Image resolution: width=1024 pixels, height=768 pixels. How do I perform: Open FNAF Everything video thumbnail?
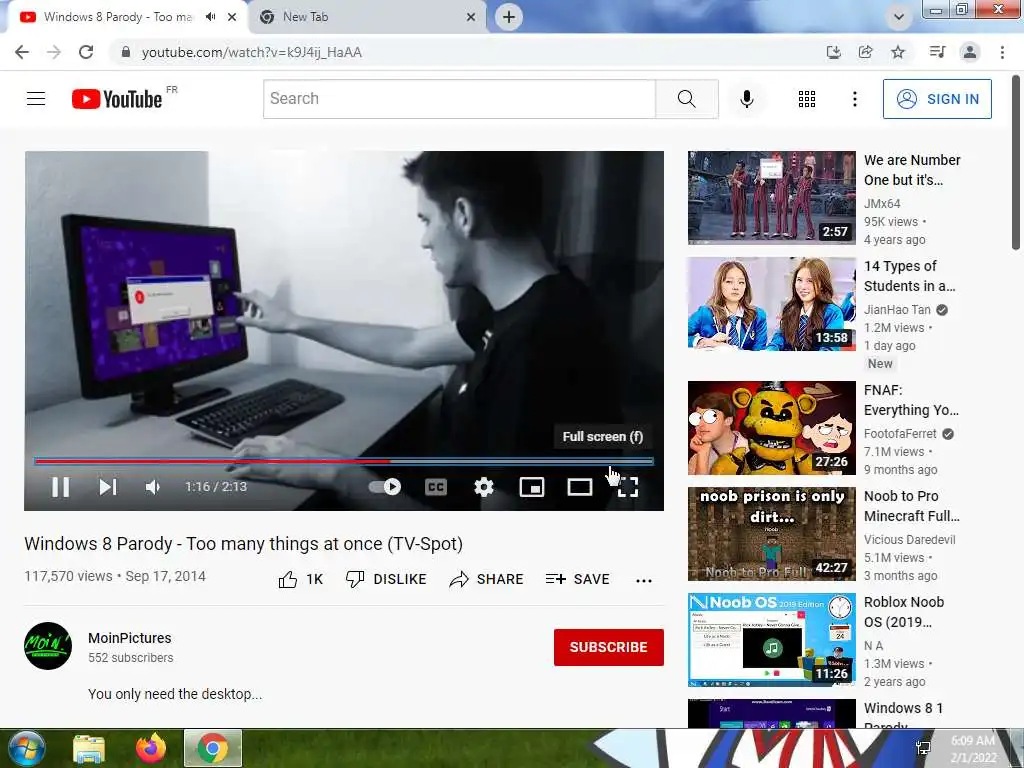click(771, 428)
